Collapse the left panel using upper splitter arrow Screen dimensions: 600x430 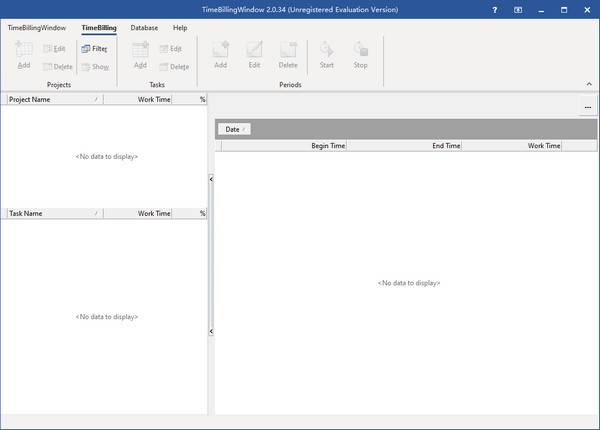(211, 178)
